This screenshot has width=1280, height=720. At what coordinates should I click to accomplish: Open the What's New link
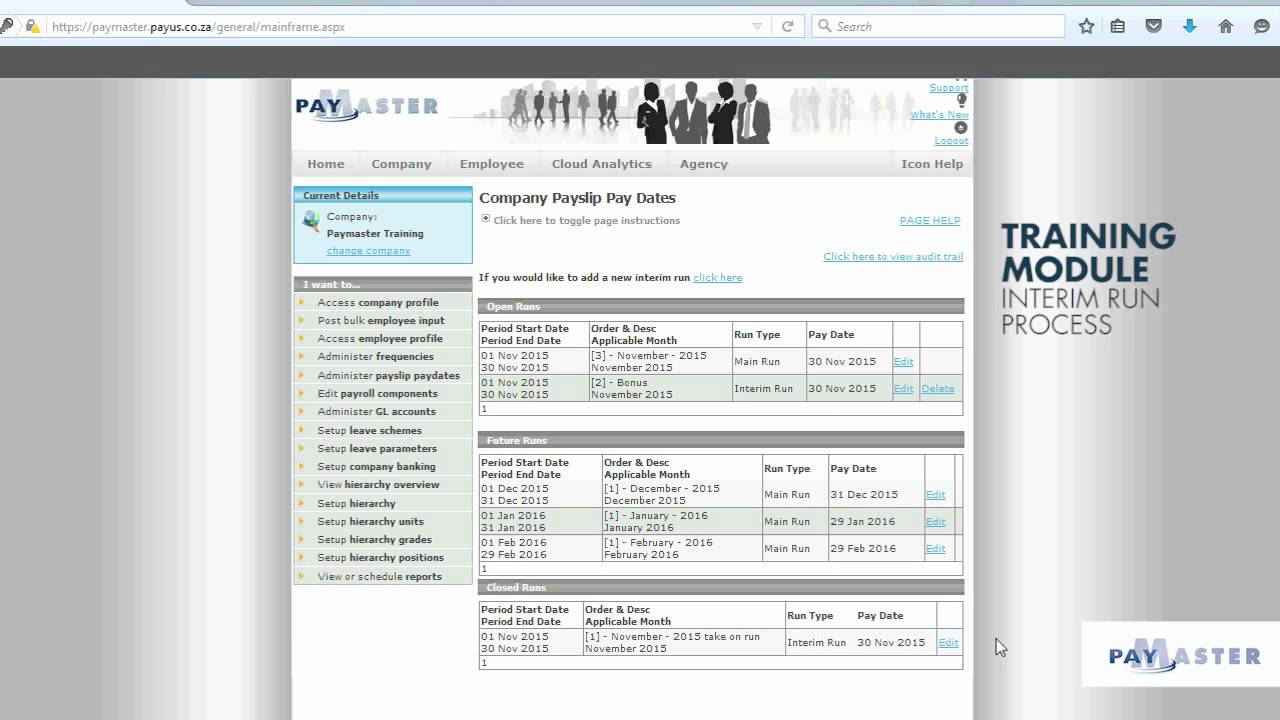click(939, 114)
